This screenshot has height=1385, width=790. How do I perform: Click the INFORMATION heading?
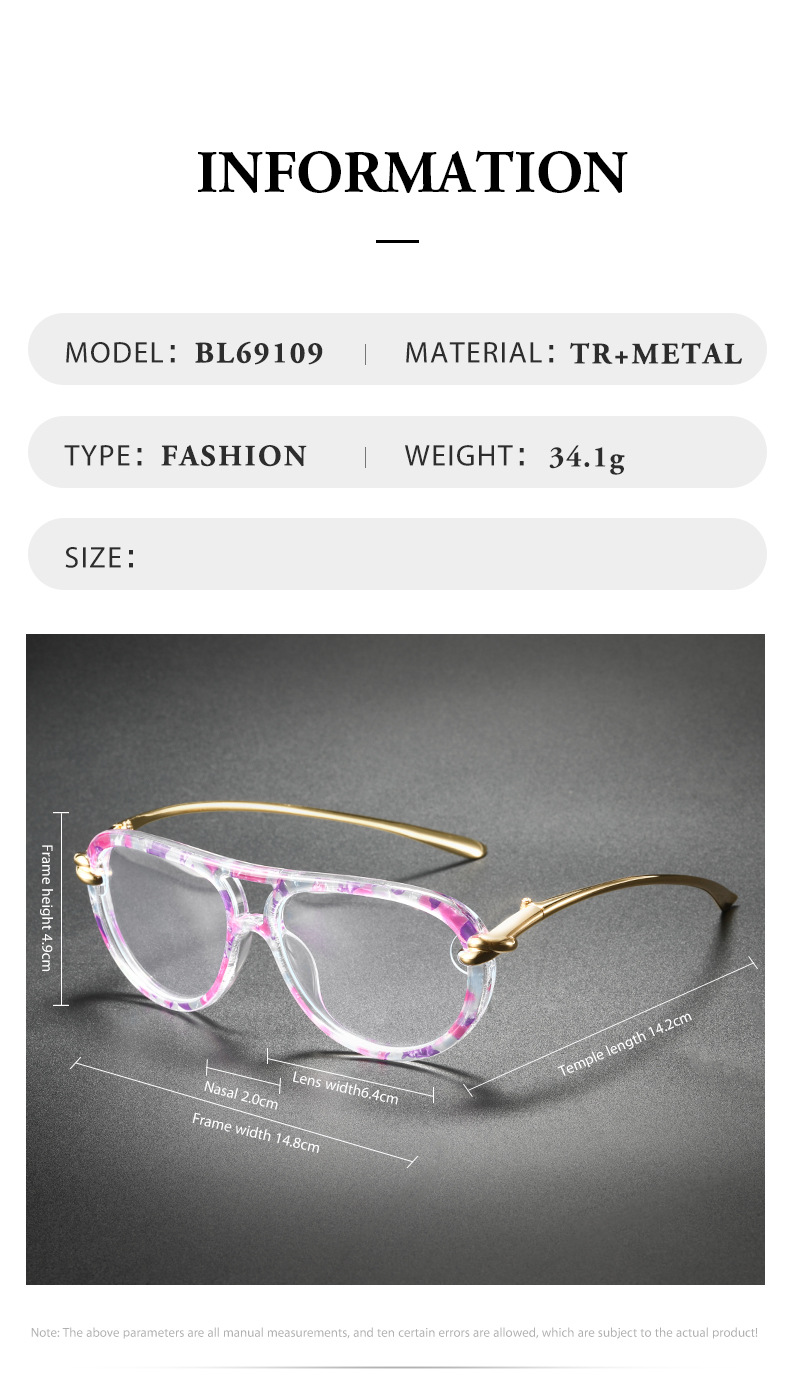click(x=412, y=172)
